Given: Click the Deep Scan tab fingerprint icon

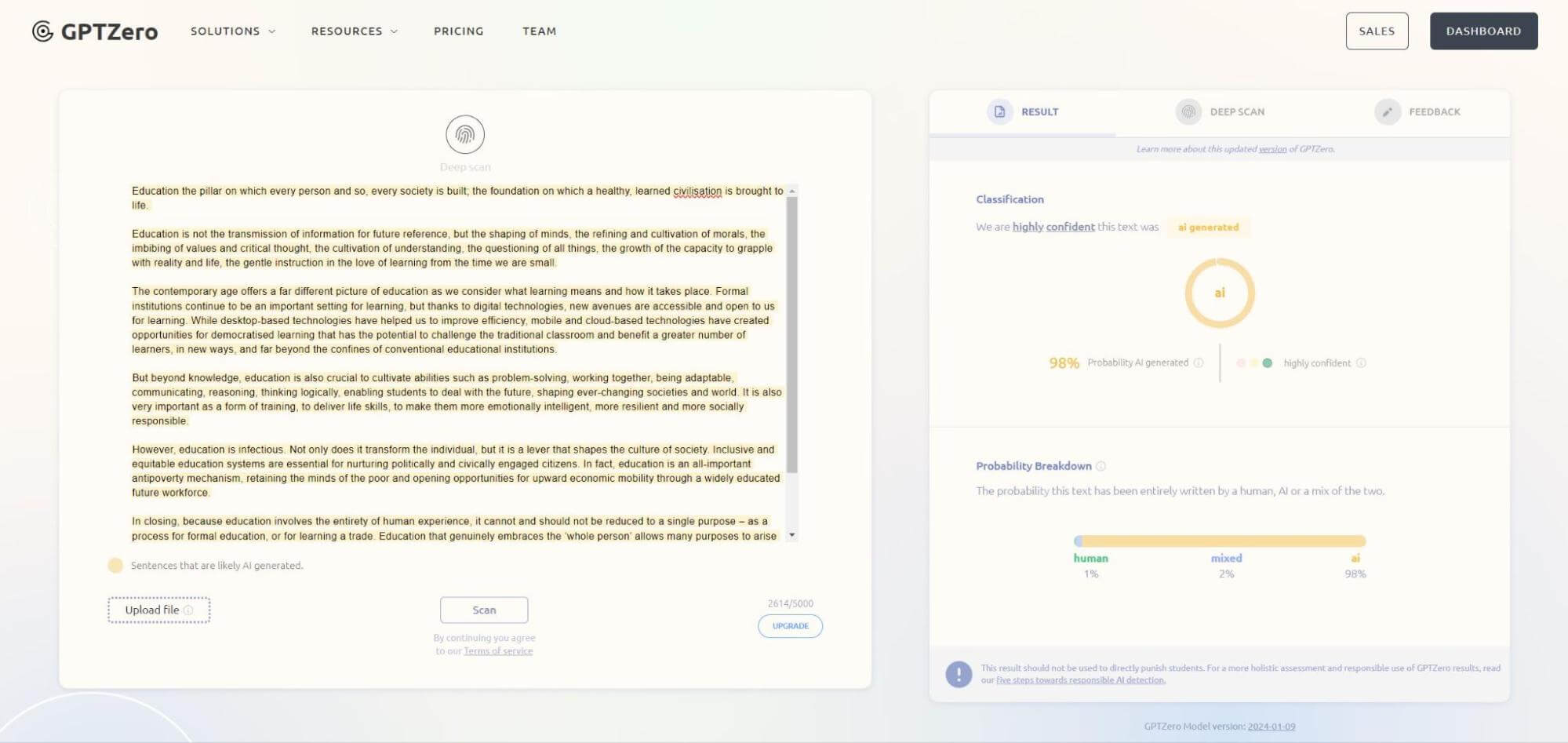Looking at the screenshot, I should (1188, 111).
